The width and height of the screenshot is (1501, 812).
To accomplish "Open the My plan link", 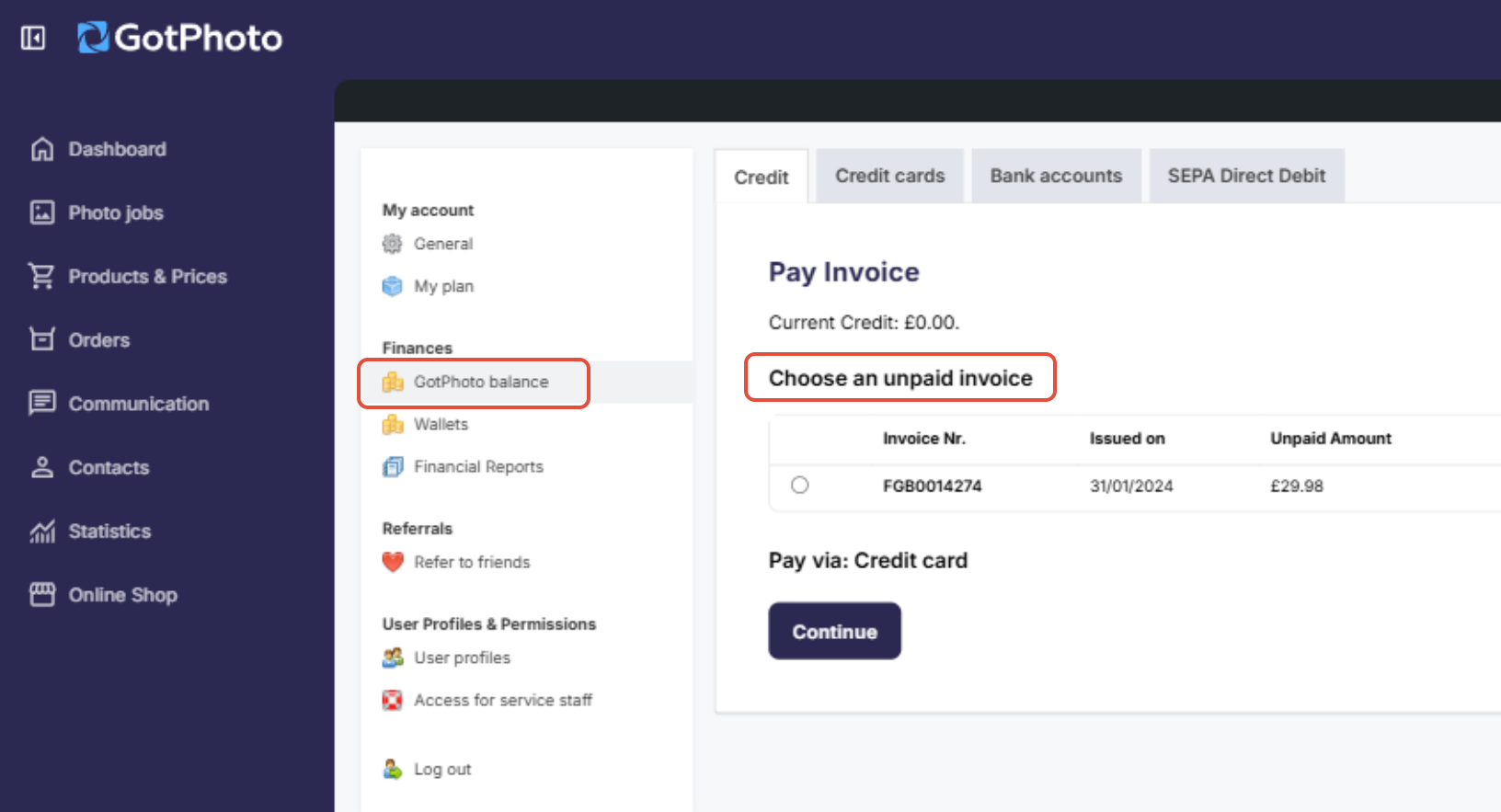I will click(x=443, y=286).
